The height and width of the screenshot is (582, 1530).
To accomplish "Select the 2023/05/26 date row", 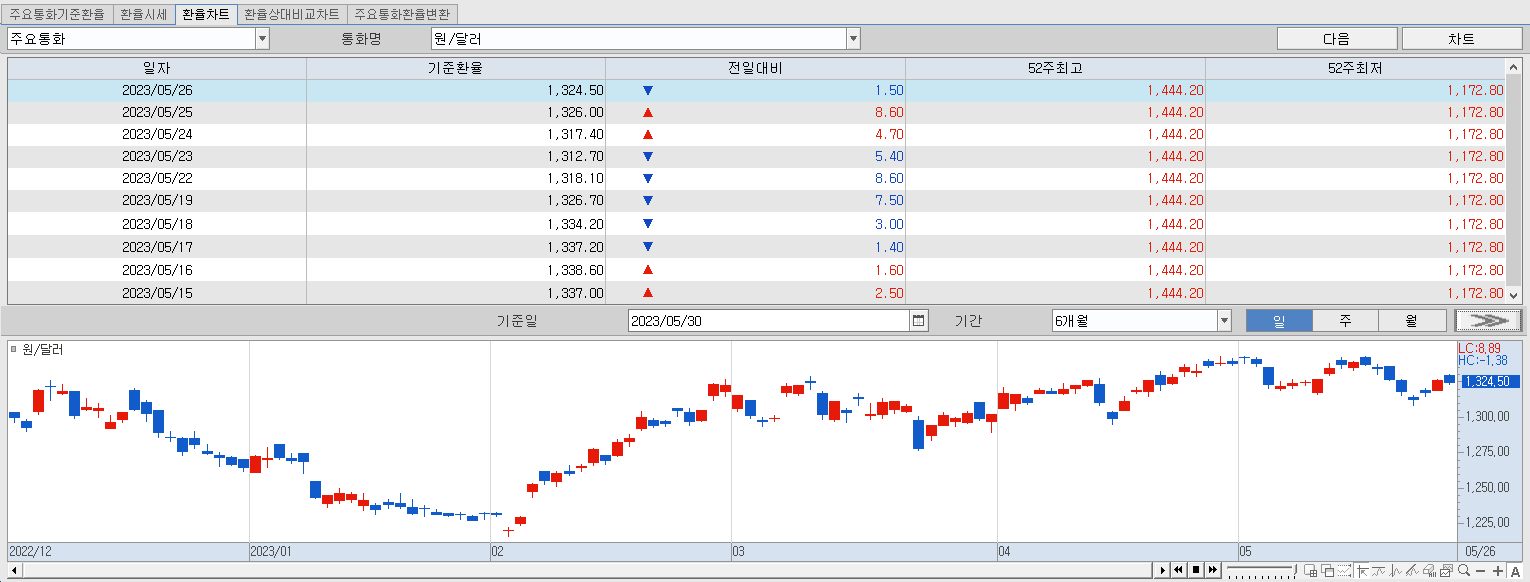I will (756, 90).
